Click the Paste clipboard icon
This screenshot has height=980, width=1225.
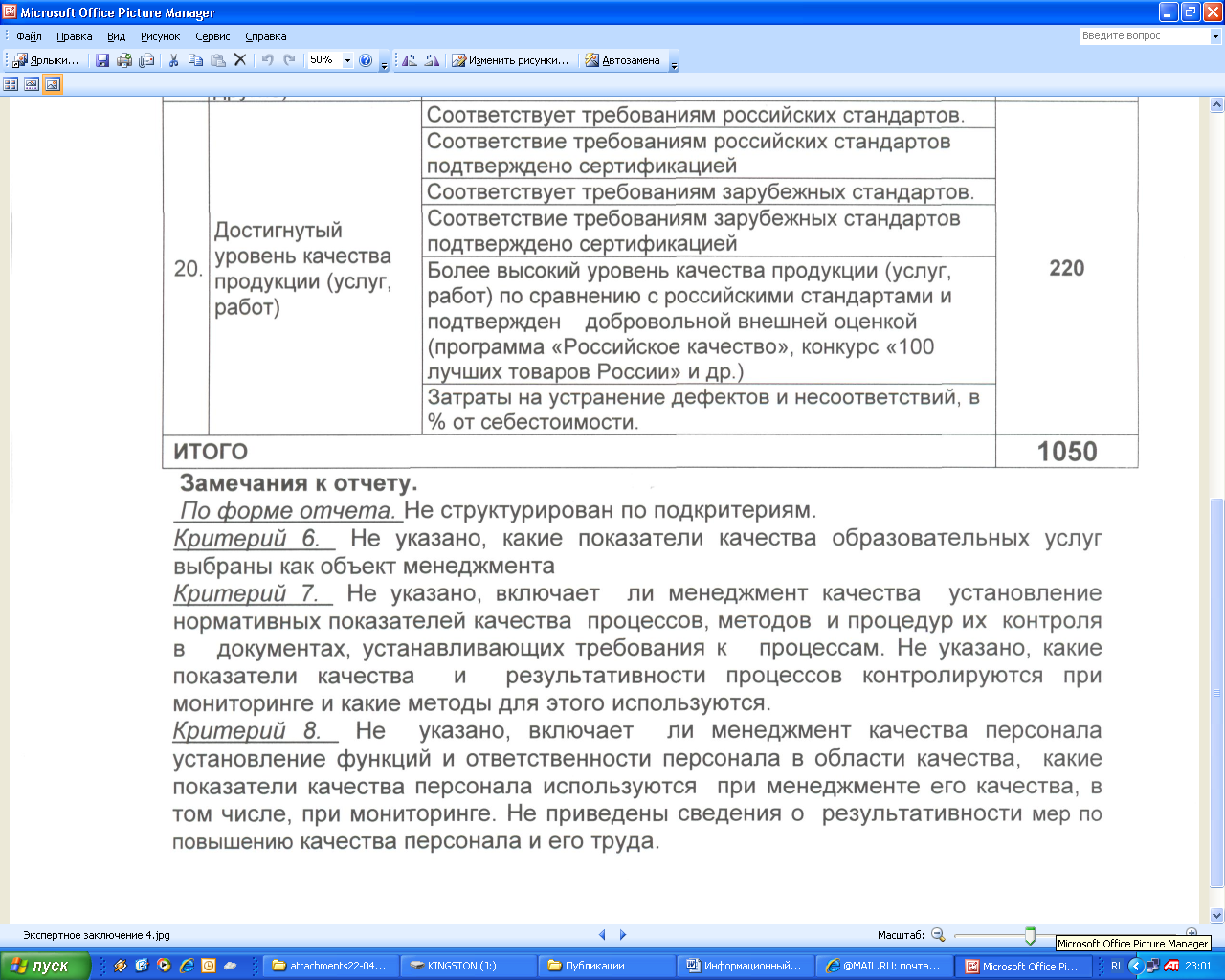click(218, 60)
